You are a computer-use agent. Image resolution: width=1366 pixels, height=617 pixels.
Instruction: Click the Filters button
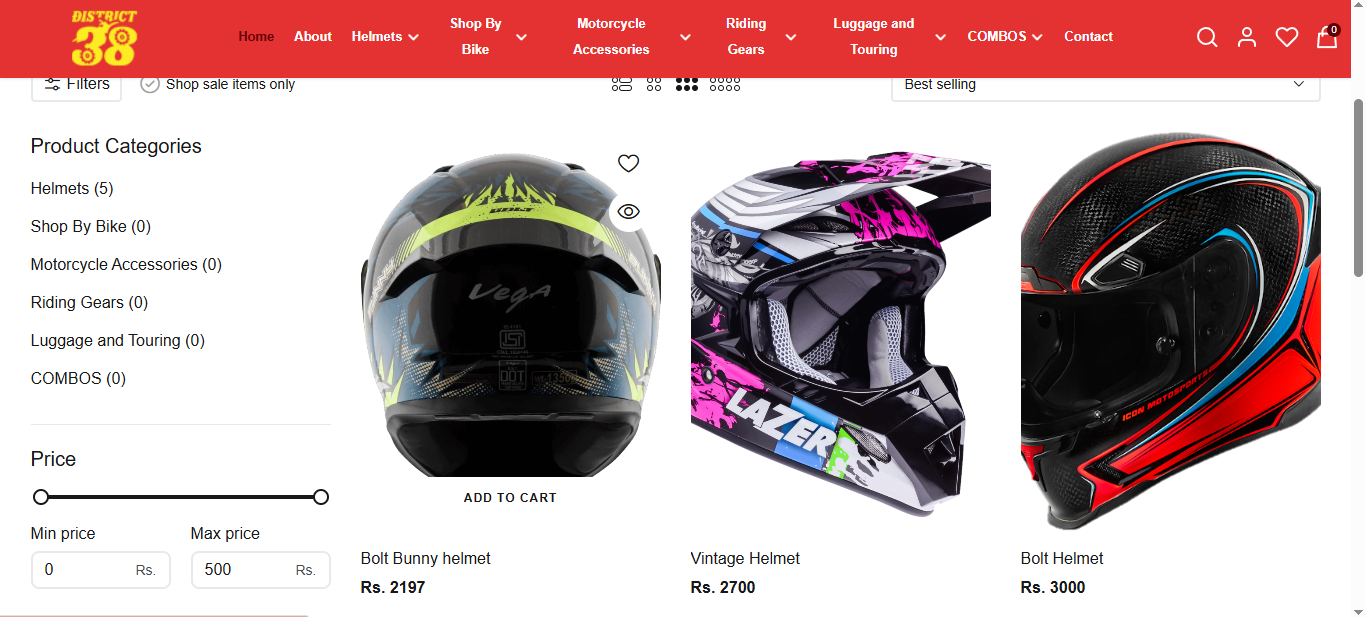click(77, 84)
